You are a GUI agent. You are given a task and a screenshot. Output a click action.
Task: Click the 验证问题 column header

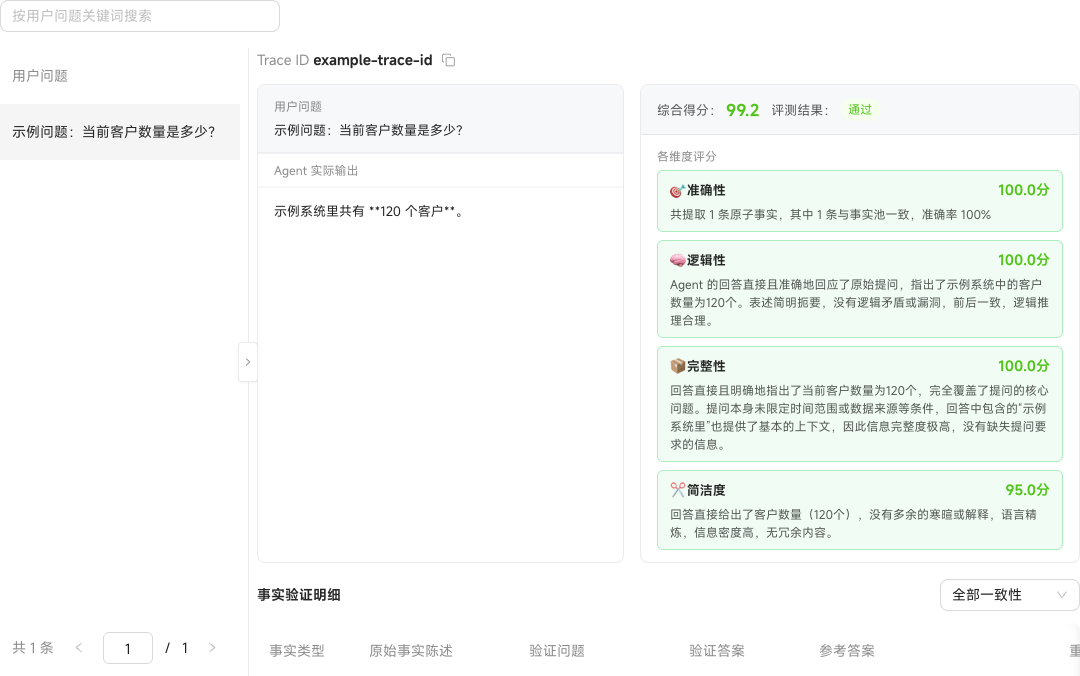click(x=557, y=651)
